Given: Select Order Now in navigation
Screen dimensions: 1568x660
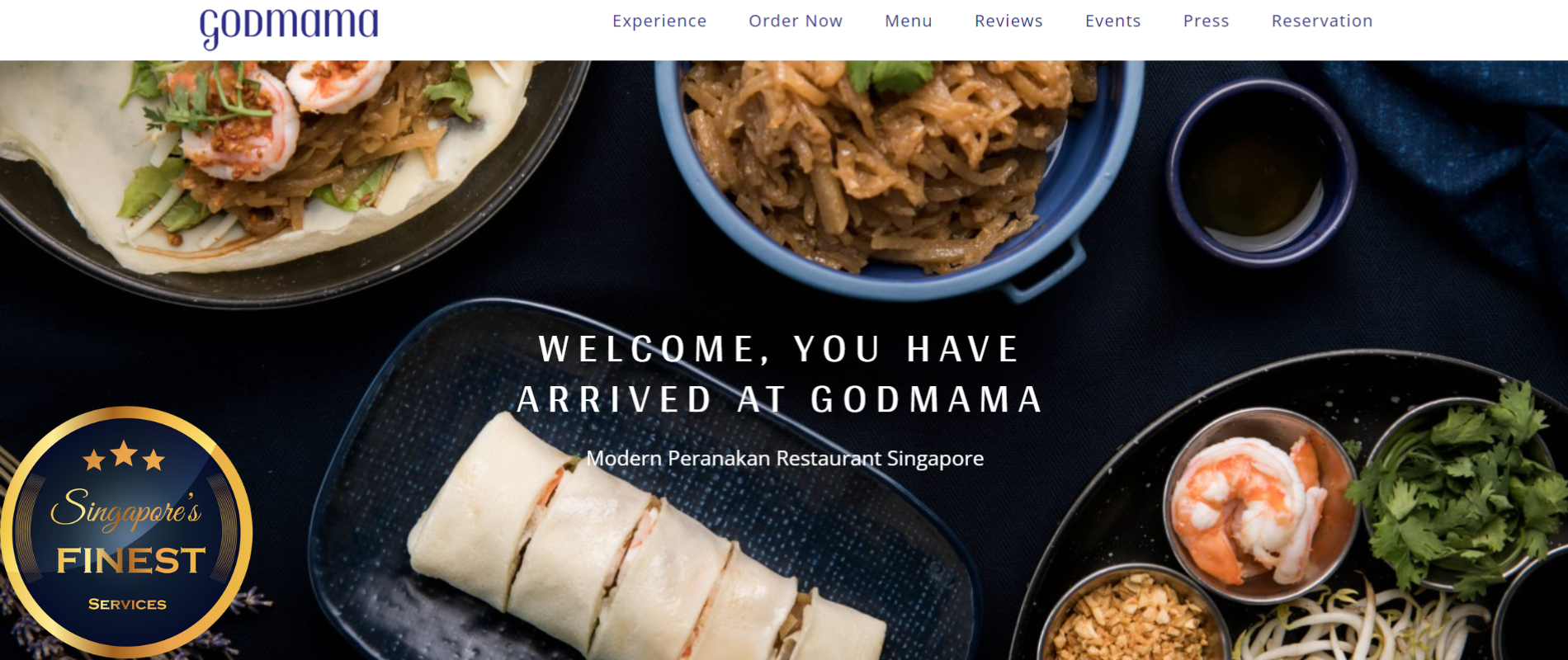Looking at the screenshot, I should (796, 21).
